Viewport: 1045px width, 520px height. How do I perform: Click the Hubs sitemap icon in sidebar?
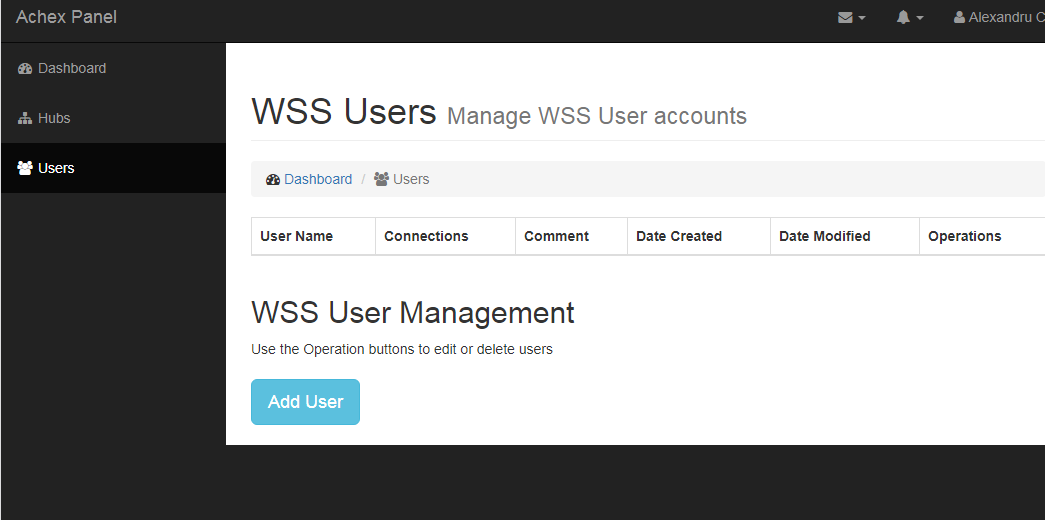pyautogui.click(x=25, y=119)
